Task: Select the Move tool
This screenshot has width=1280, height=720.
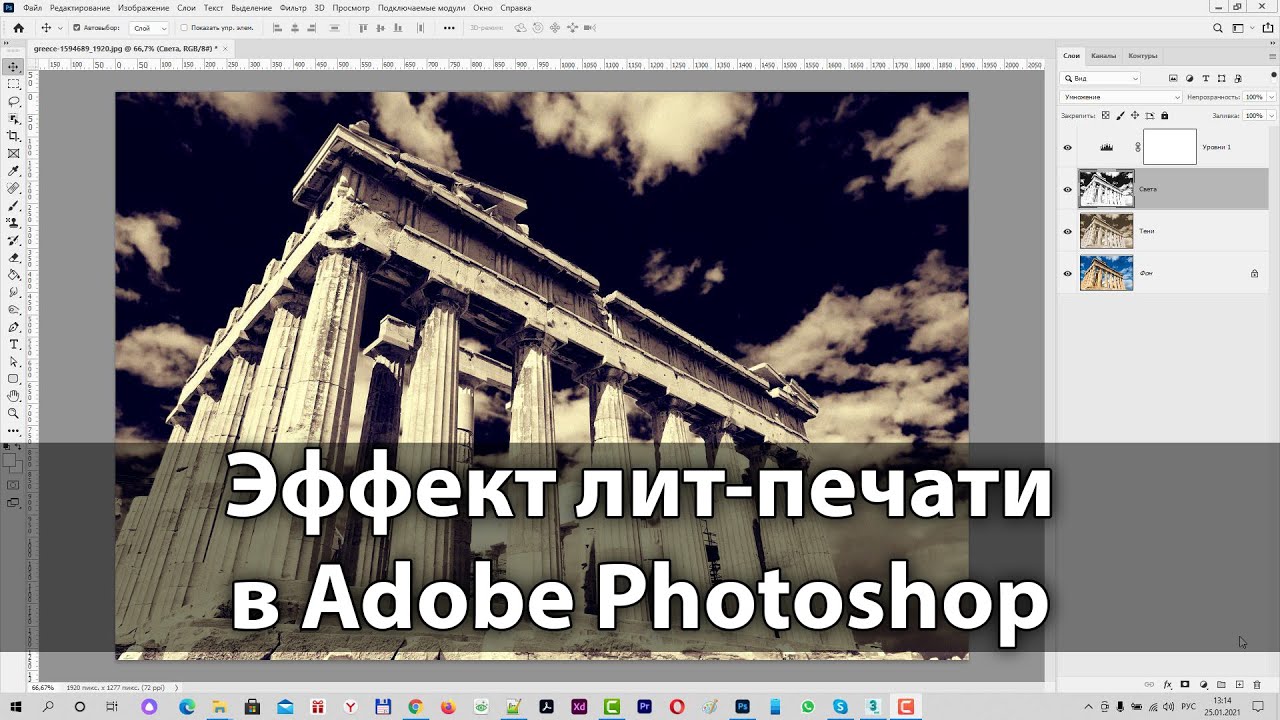Action: coord(13,67)
